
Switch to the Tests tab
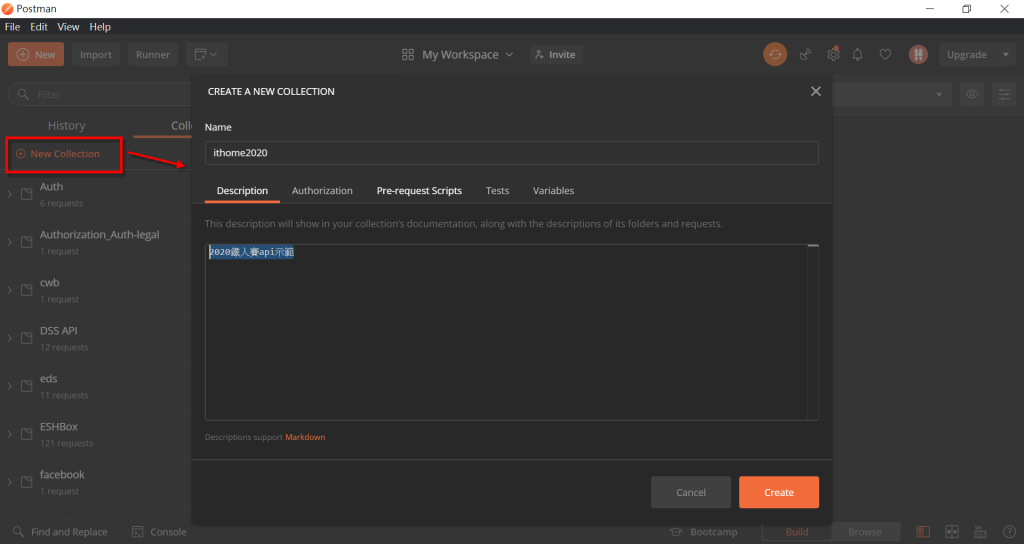(497, 191)
